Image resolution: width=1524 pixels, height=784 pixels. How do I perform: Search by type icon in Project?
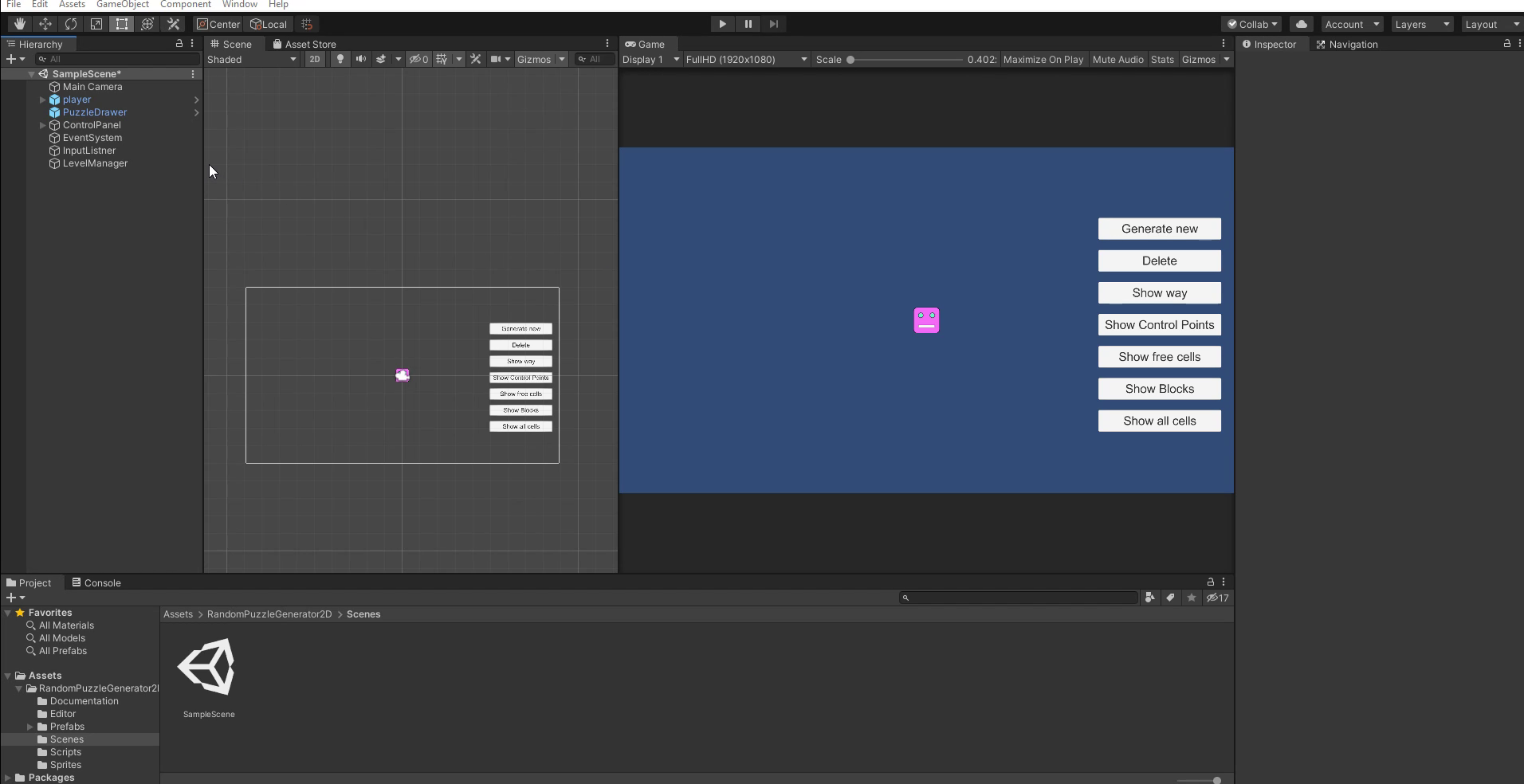[1149, 597]
